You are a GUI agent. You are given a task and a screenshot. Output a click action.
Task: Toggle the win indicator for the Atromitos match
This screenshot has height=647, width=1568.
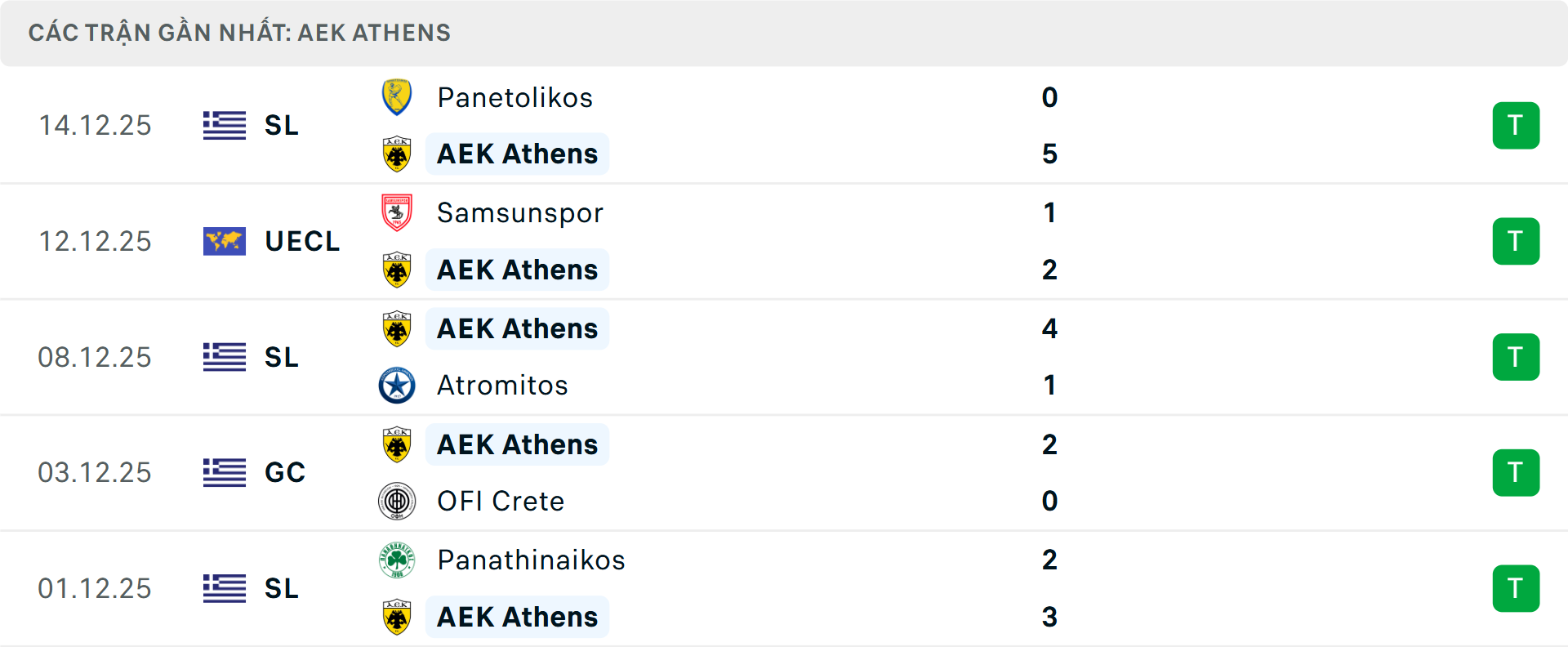point(1517,357)
